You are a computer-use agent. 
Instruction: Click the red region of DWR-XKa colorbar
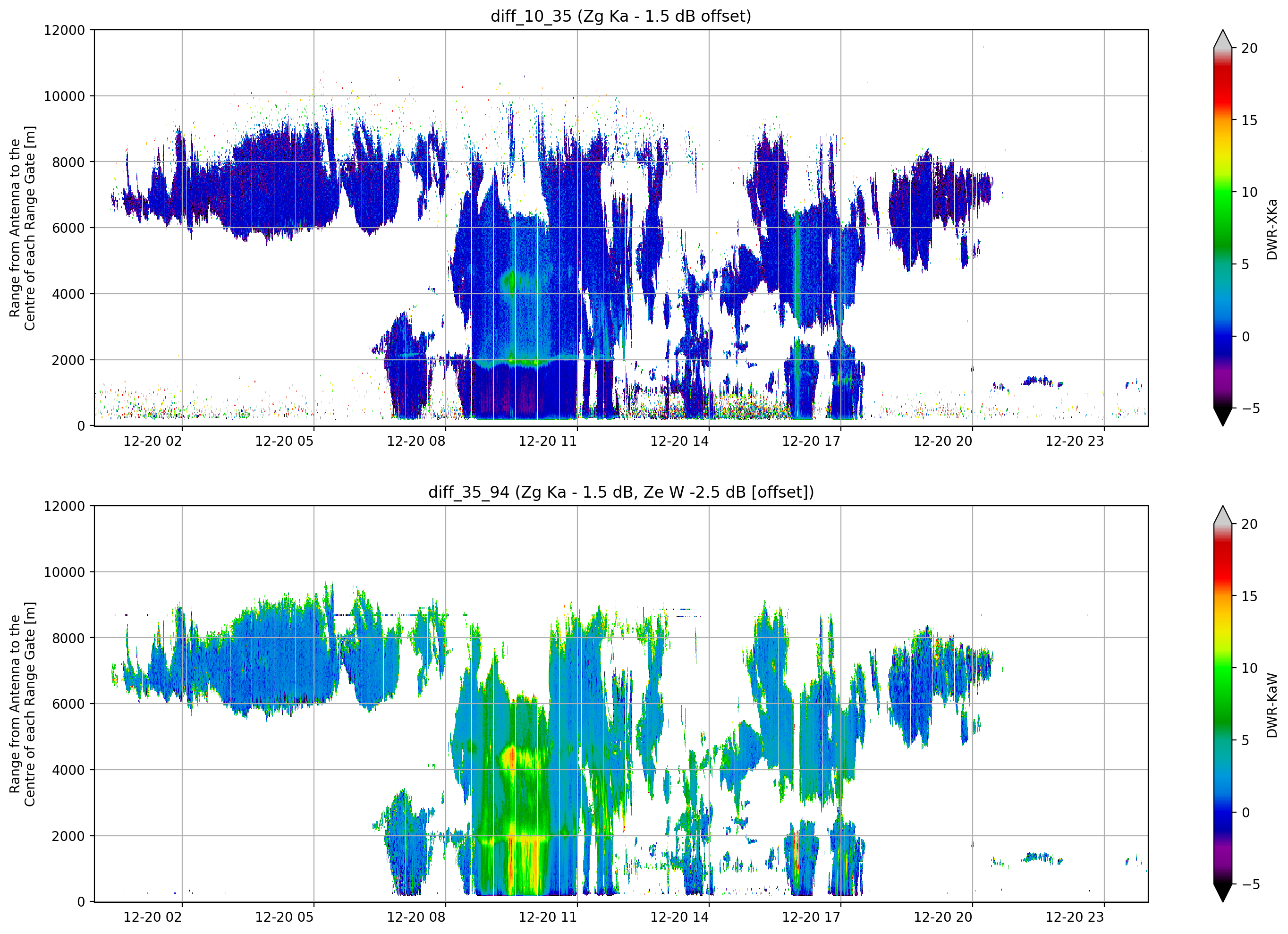(x=1223, y=85)
